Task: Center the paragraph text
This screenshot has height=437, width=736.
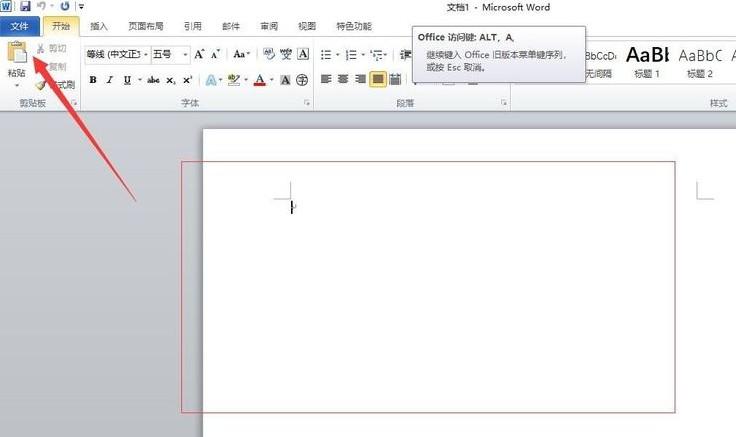Action: [x=343, y=79]
